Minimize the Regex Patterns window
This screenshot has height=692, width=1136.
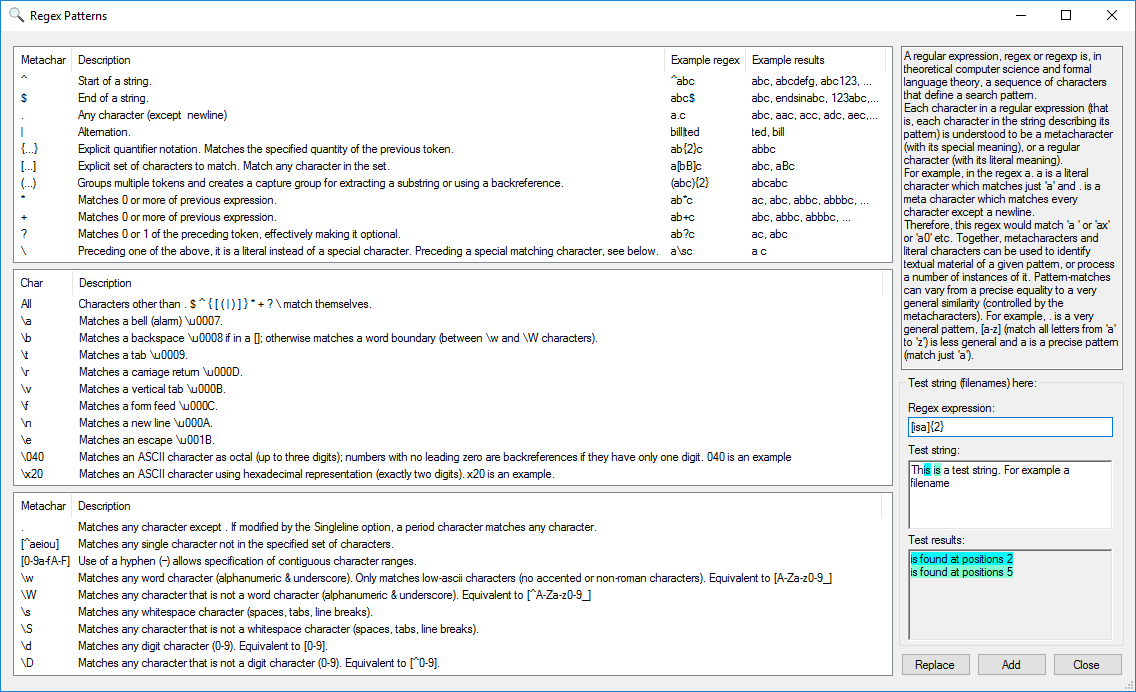click(x=1021, y=15)
